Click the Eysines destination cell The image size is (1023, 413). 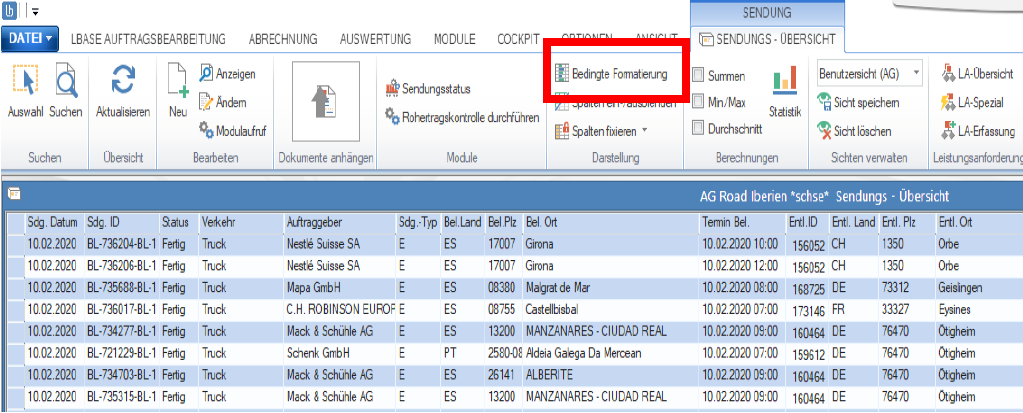(x=979, y=309)
